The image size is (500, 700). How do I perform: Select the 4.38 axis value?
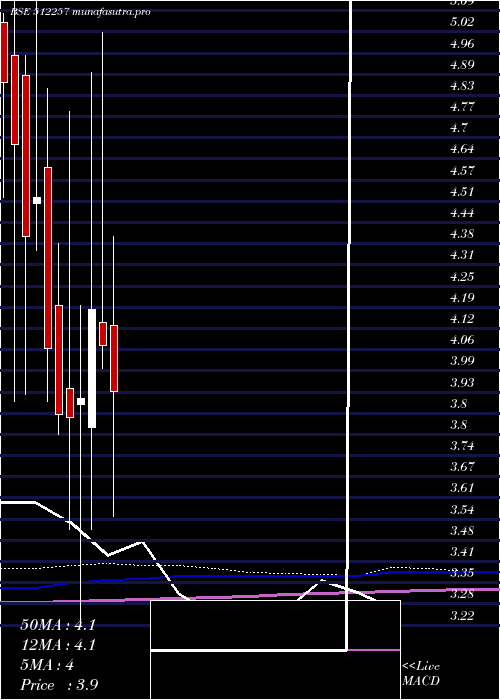(x=462, y=234)
